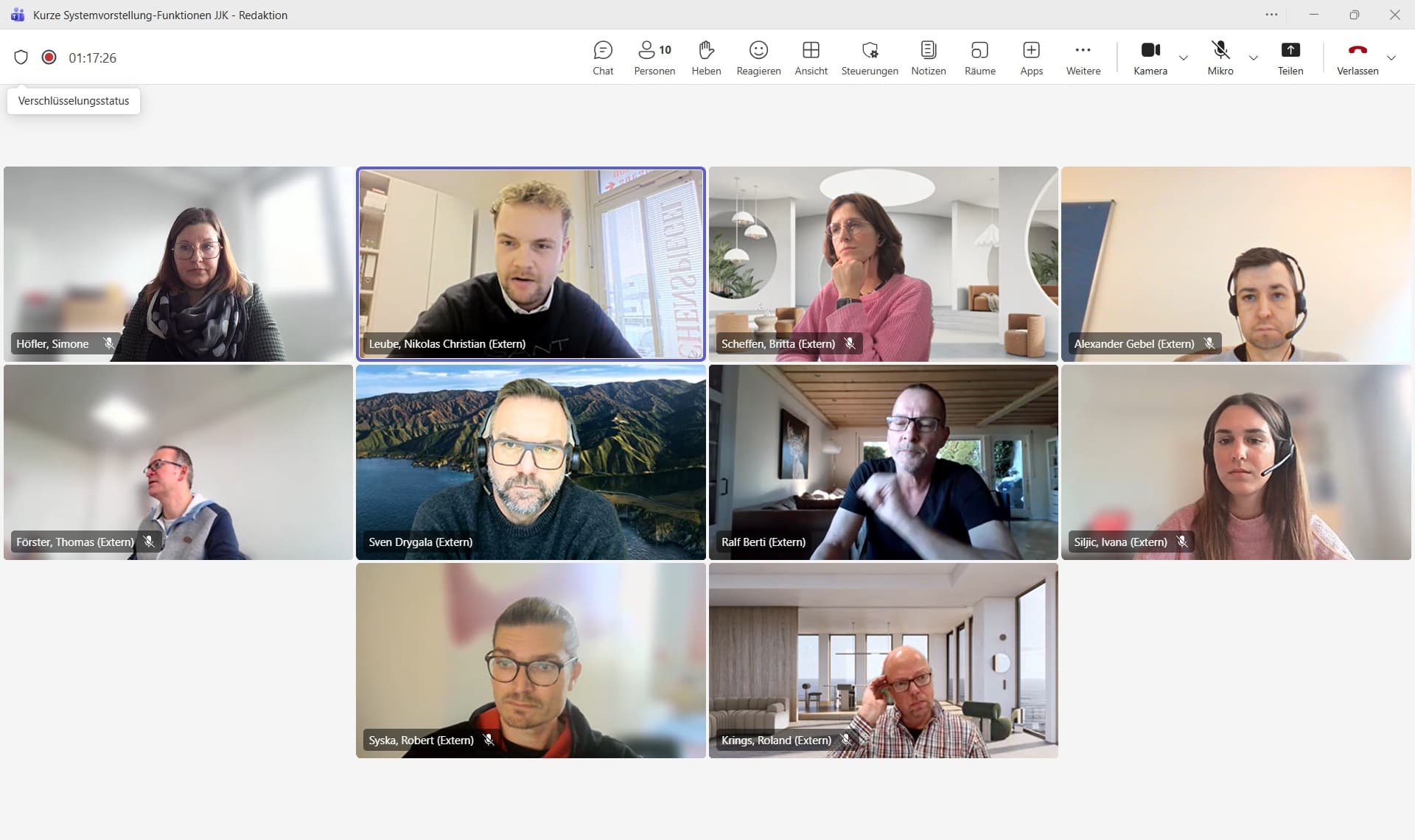Open breakout Räume
This screenshot has width=1415, height=840.
coord(979,57)
